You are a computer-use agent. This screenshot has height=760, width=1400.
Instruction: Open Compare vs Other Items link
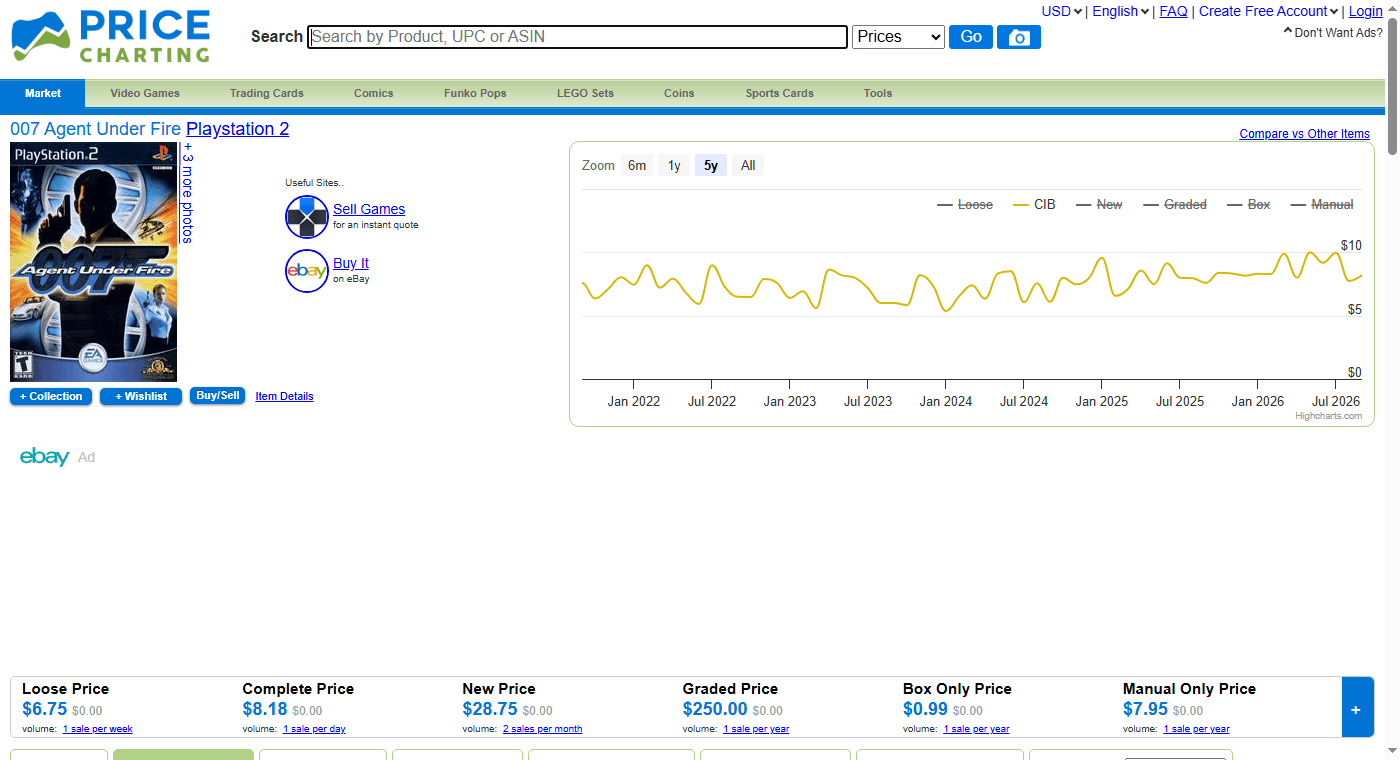pos(1304,134)
